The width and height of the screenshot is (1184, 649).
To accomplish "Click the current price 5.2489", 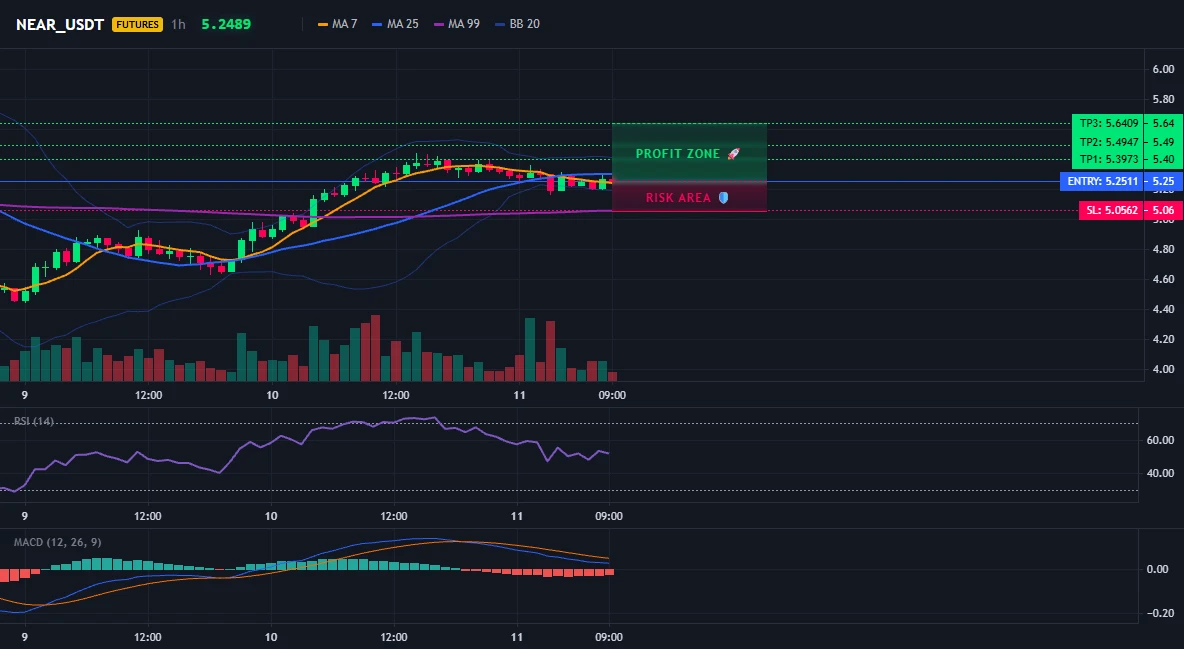I will 226,24.
